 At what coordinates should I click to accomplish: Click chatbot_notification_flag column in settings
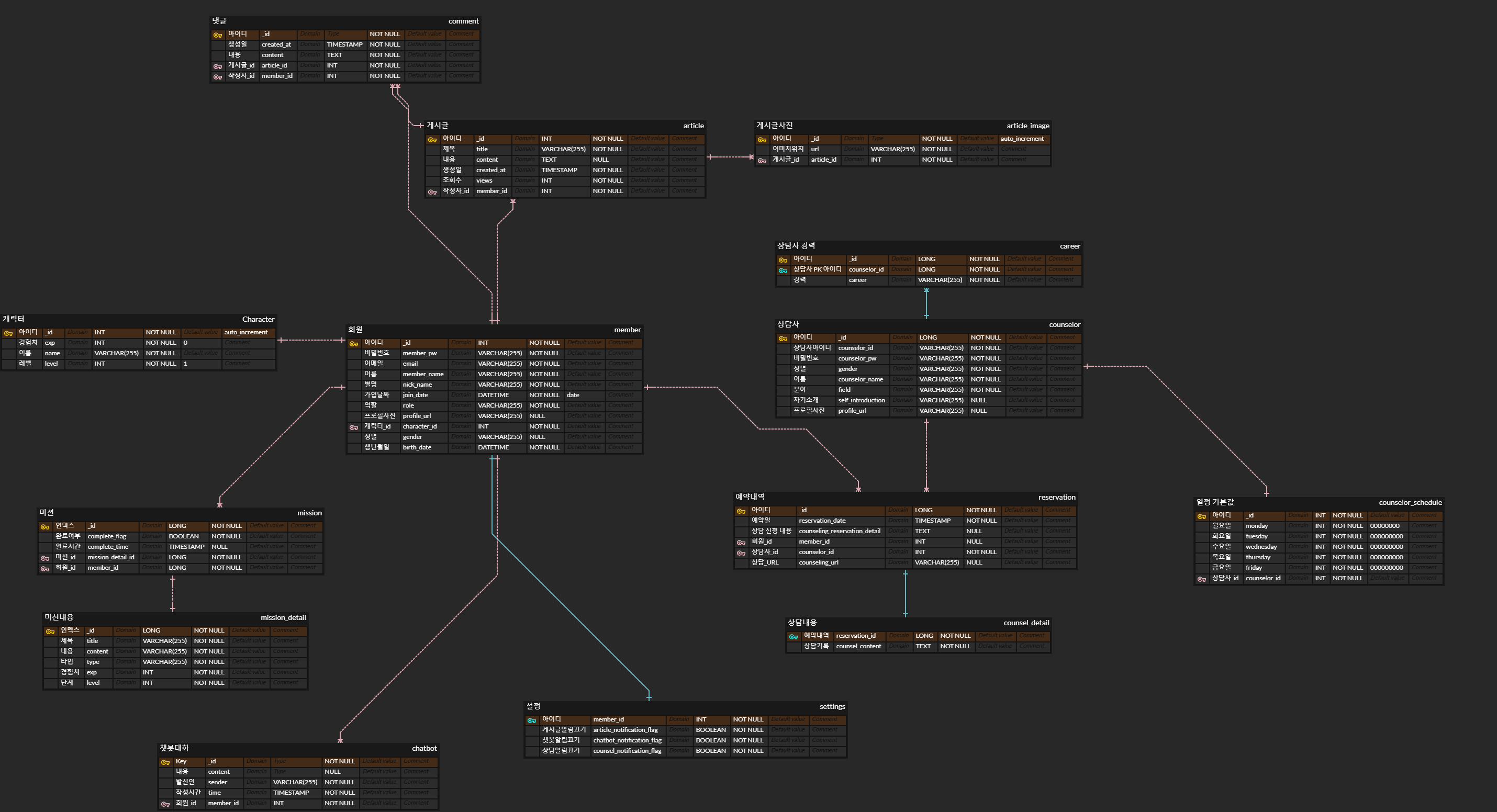point(627,739)
